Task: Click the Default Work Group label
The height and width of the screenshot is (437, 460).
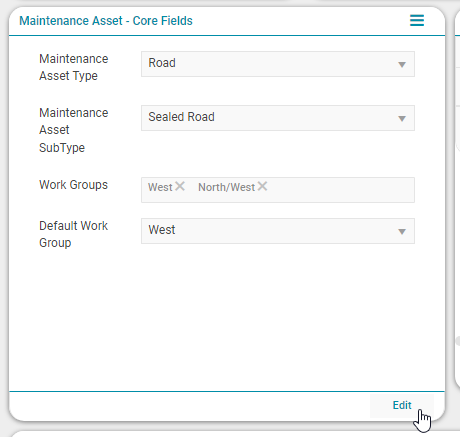Action: [73, 234]
